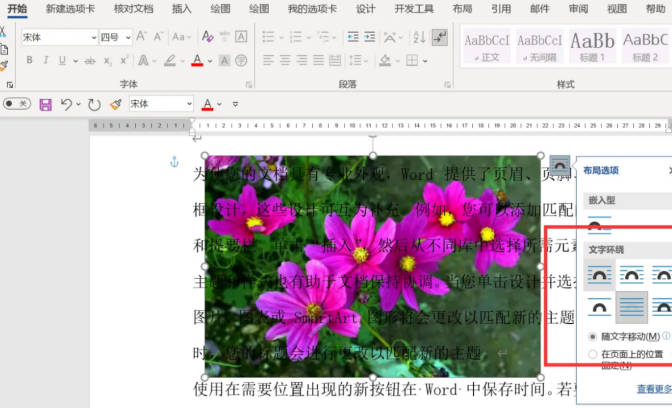This screenshot has width=672, height=408.
Task: Apply distributed alignment
Action: (335, 60)
